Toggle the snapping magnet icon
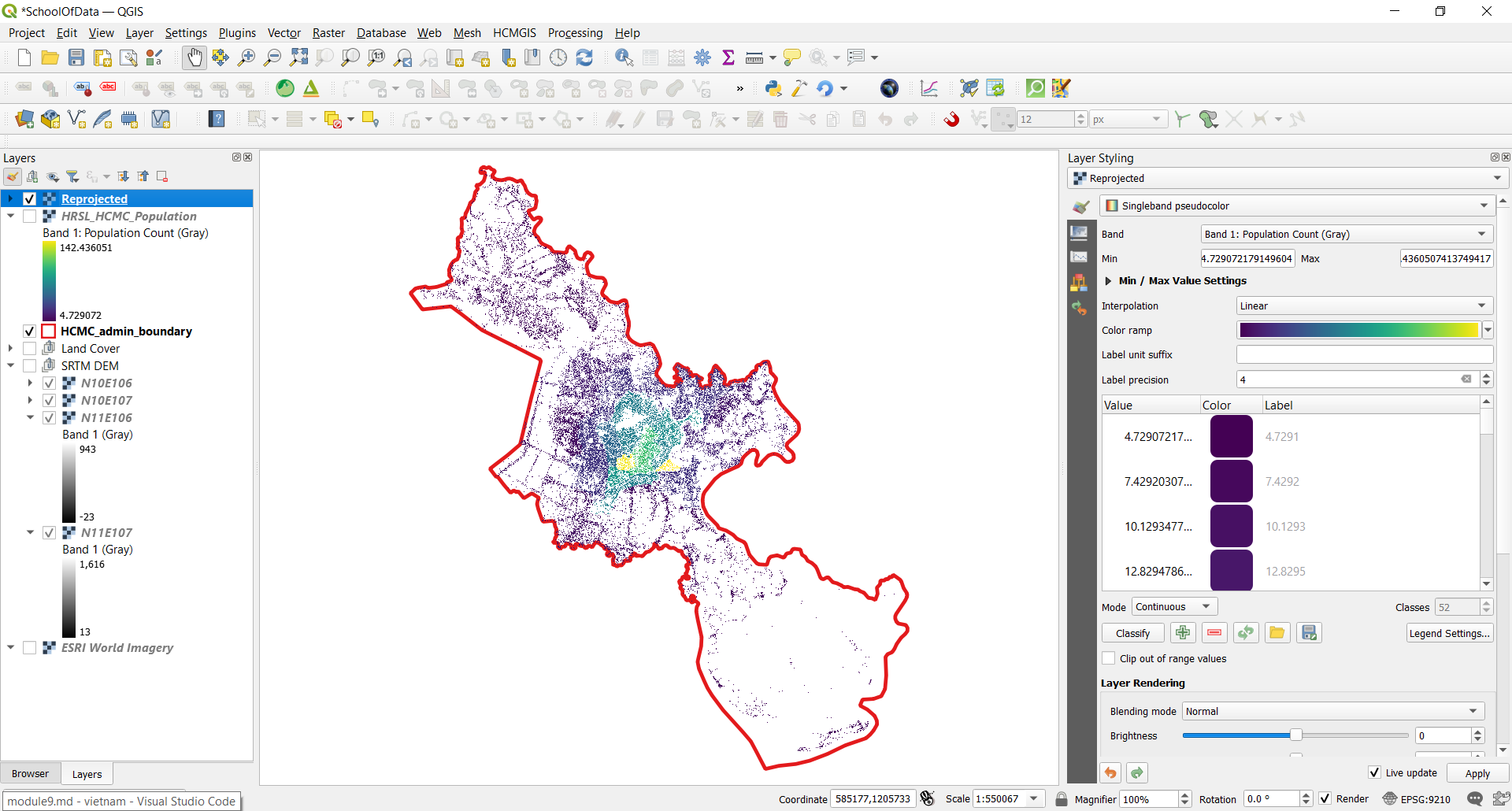The height and width of the screenshot is (811, 1512). (951, 119)
